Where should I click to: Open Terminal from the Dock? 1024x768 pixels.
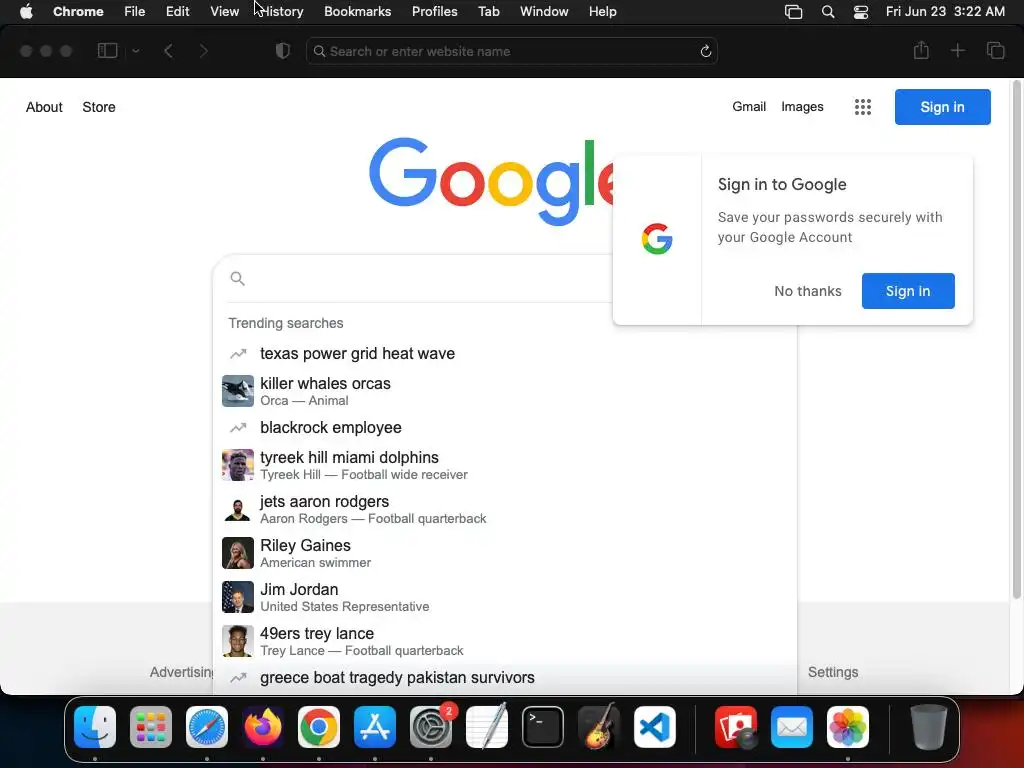543,727
